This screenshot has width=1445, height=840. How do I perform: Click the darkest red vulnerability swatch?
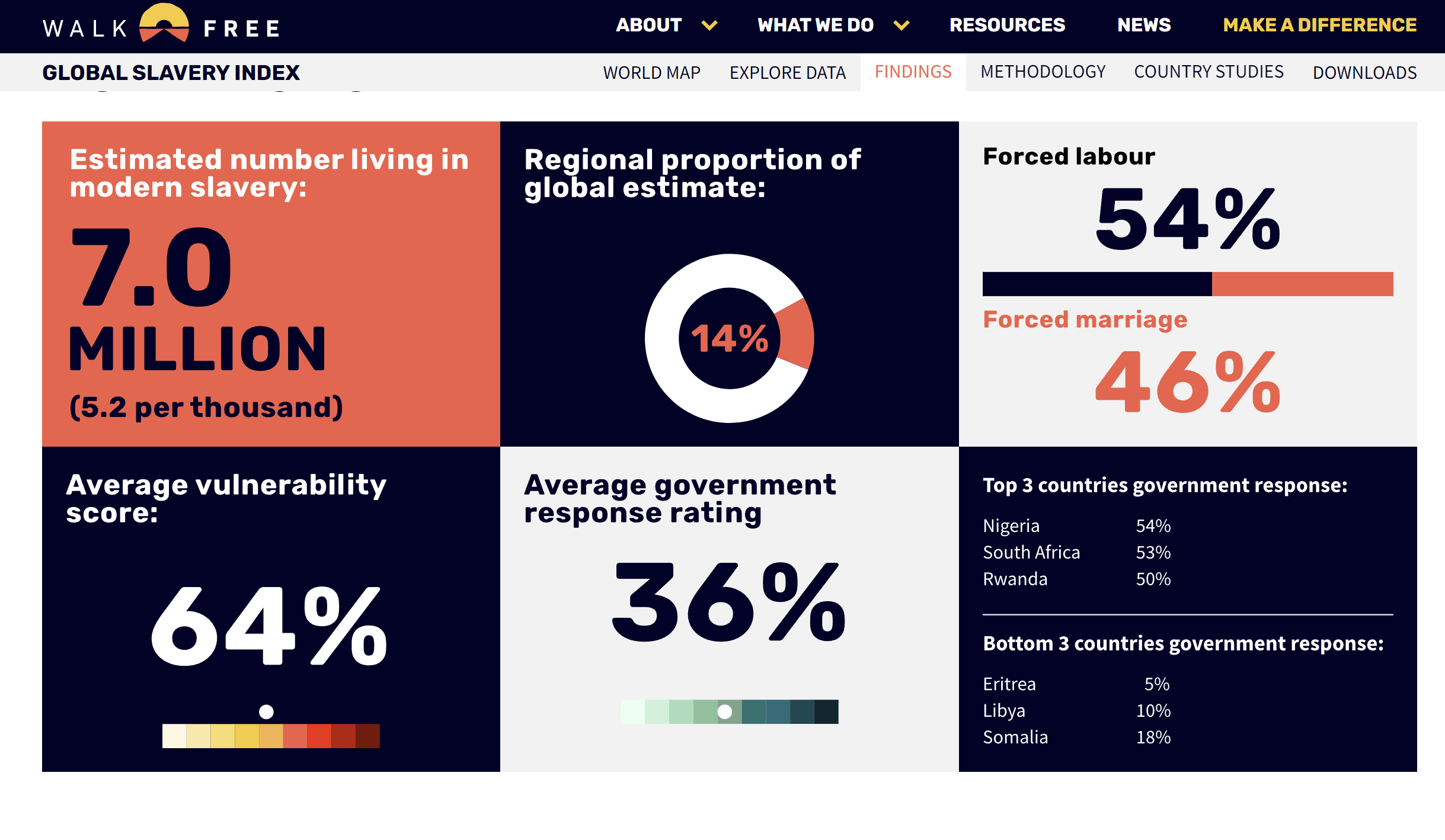[367, 736]
